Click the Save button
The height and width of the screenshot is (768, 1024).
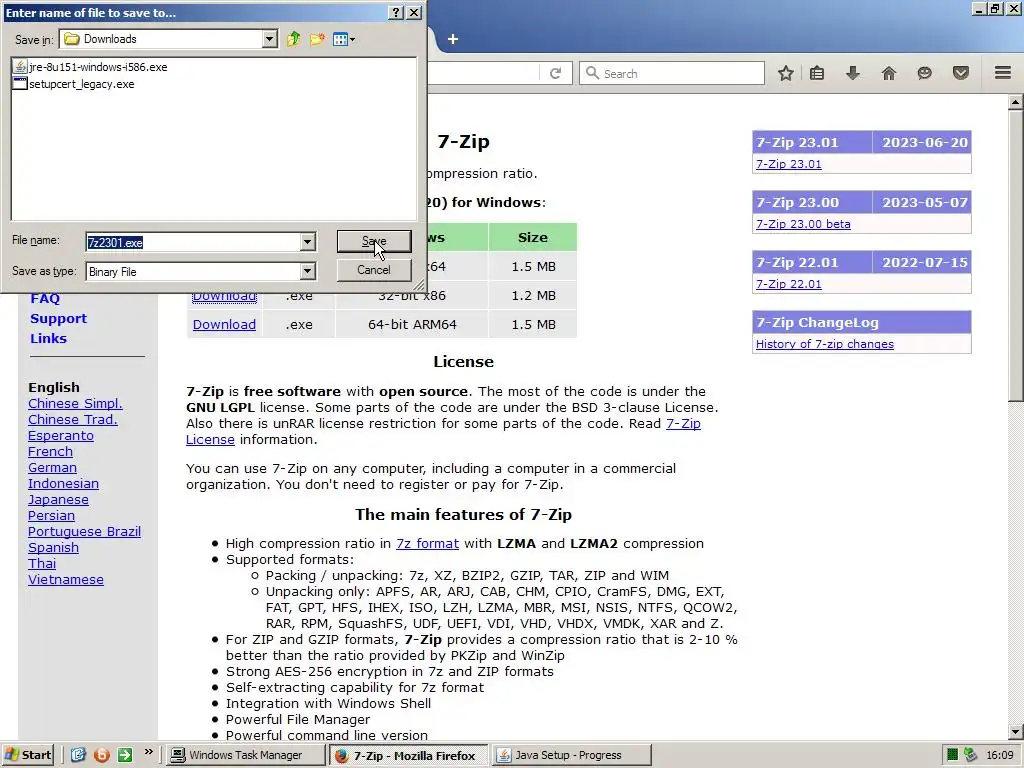click(x=374, y=241)
